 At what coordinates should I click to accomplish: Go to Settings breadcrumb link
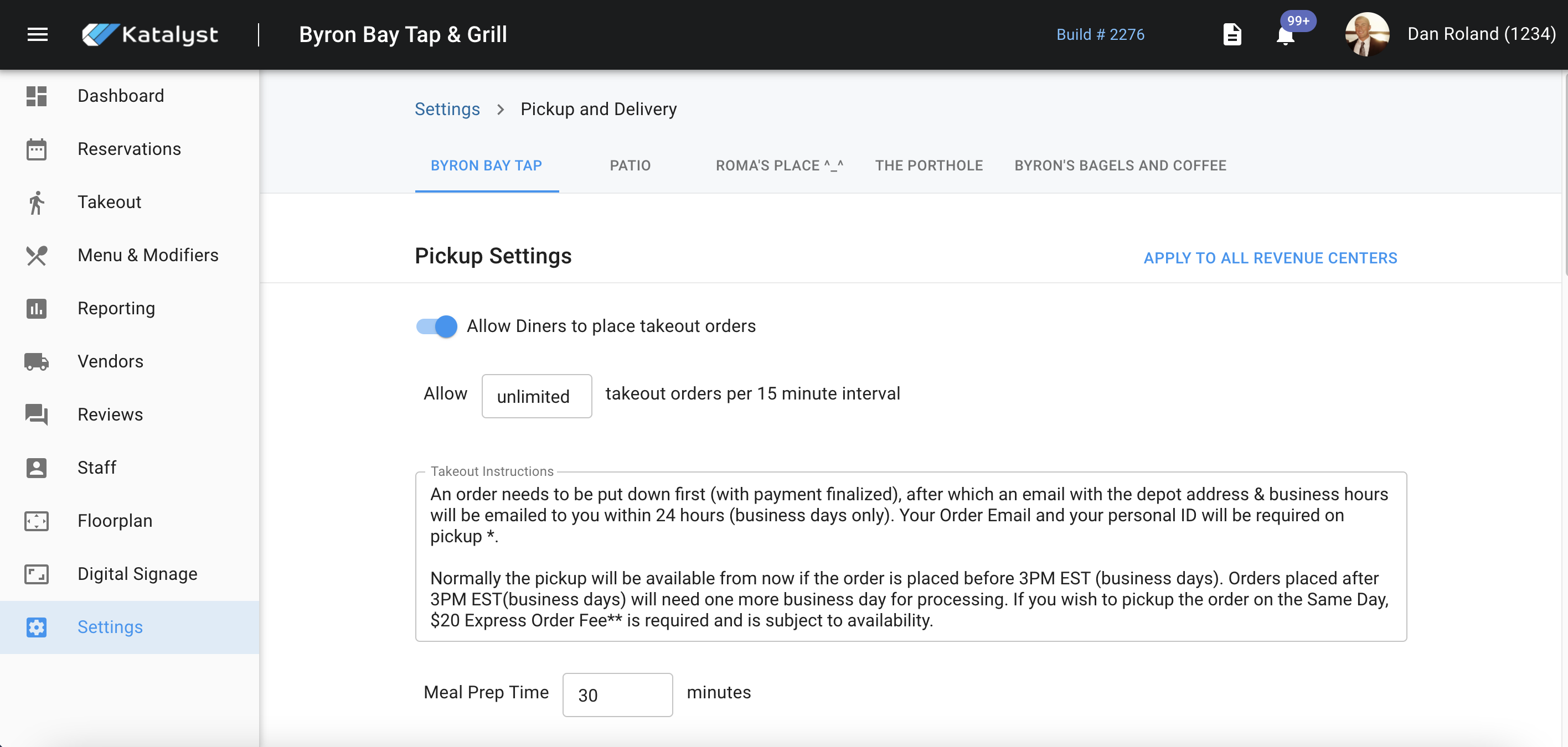pos(447,109)
